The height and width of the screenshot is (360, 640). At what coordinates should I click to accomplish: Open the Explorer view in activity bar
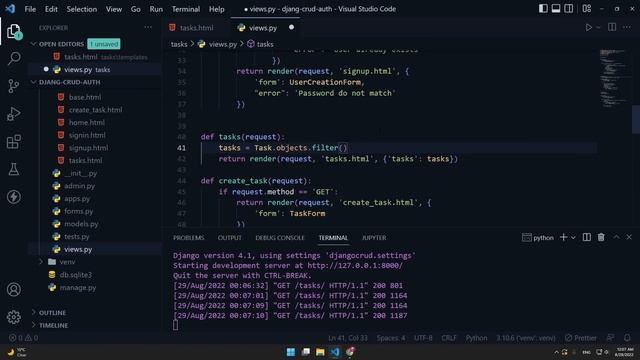tap(13, 31)
